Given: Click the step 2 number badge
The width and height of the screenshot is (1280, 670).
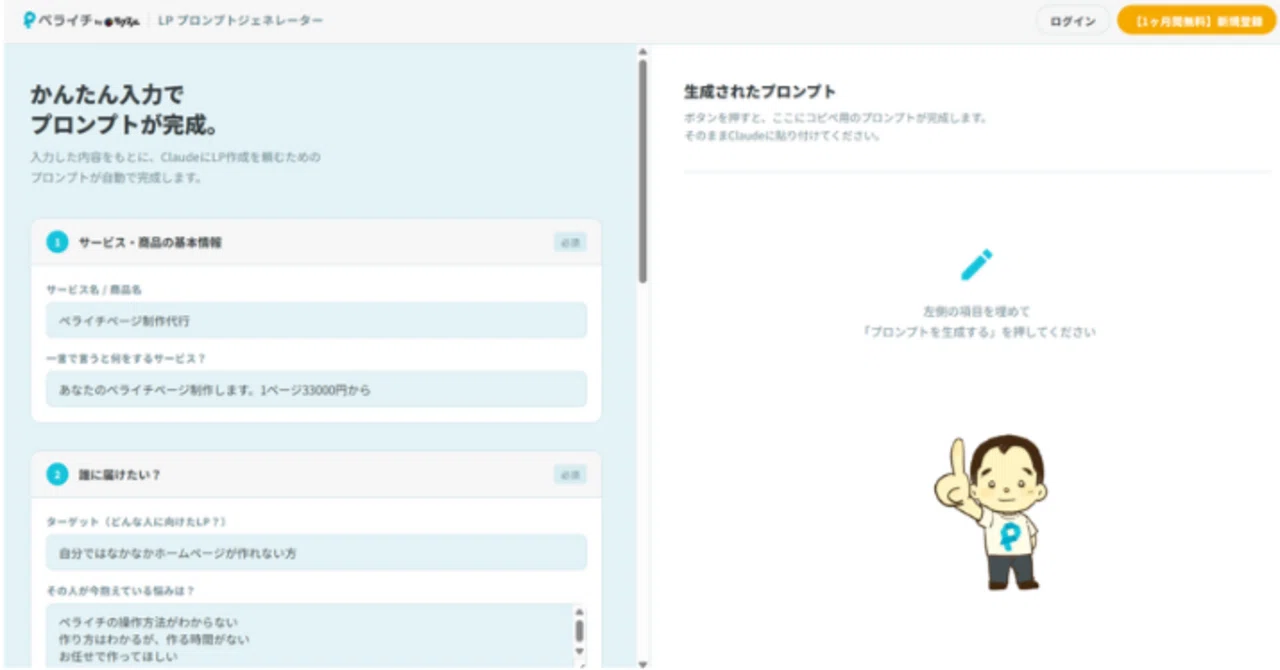Looking at the screenshot, I should coord(57,475).
